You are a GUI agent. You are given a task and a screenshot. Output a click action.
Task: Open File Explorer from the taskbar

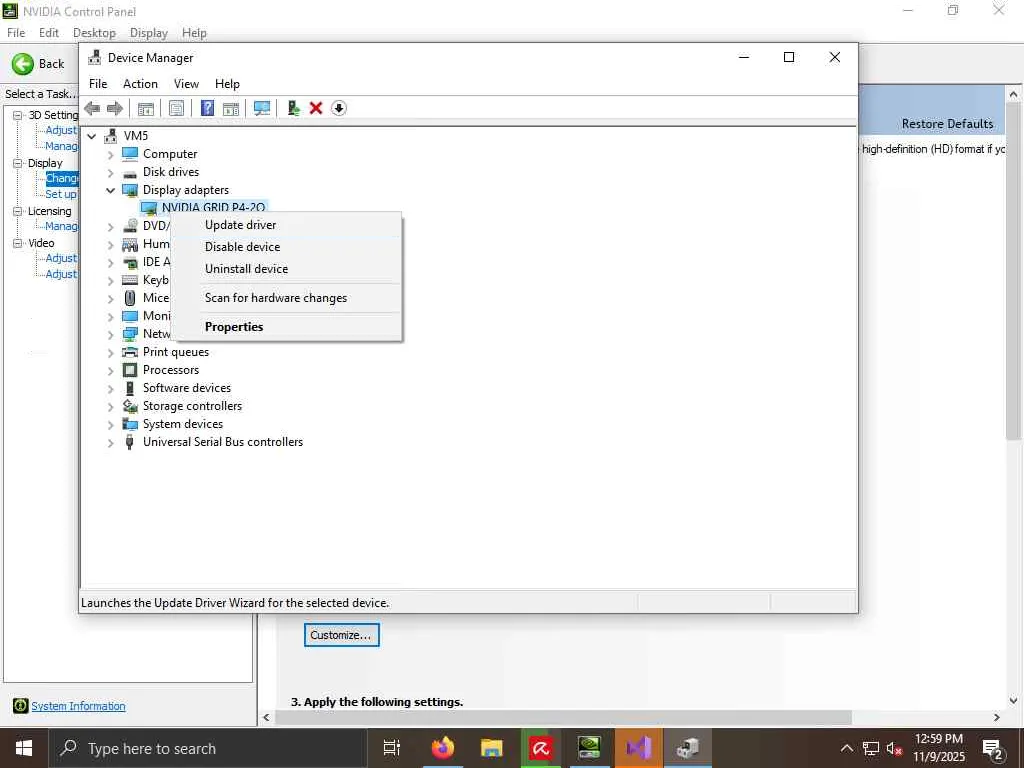point(491,748)
